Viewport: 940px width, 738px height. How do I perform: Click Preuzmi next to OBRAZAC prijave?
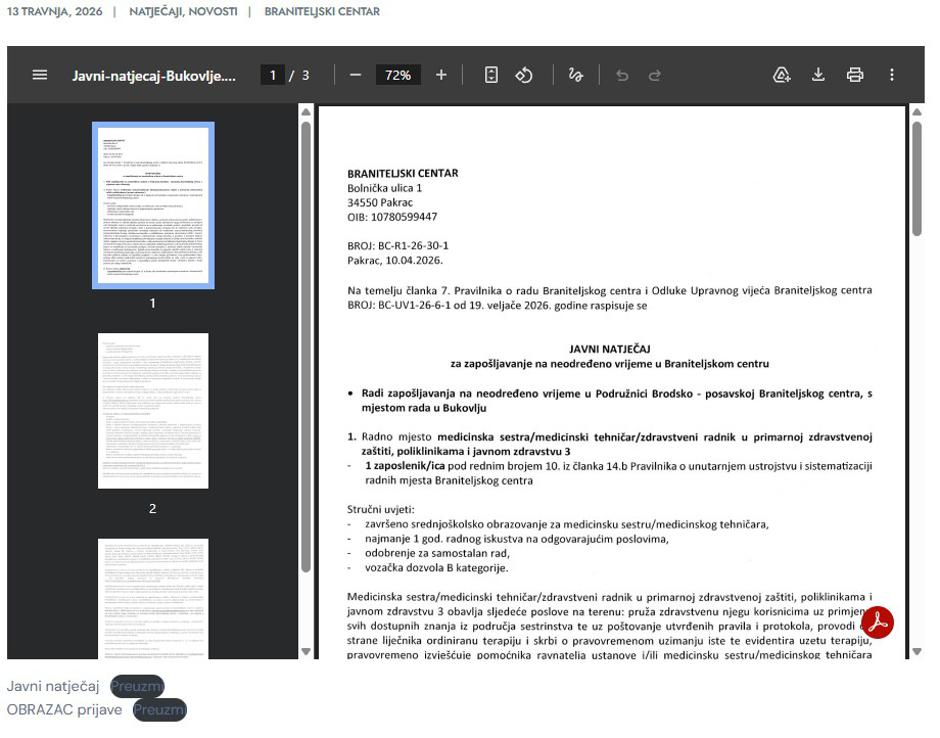coord(159,710)
